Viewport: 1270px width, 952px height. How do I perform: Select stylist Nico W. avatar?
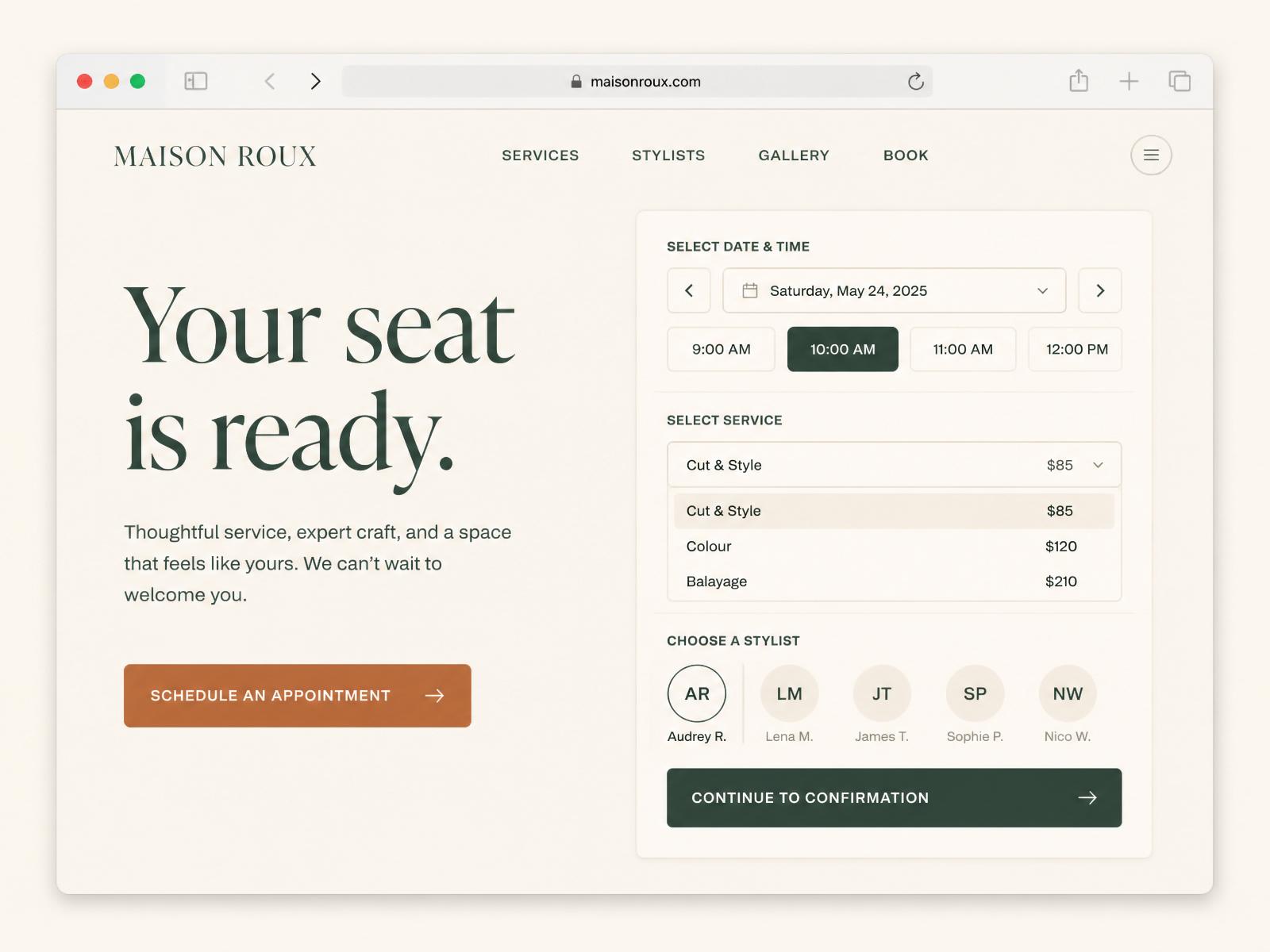pyautogui.click(x=1068, y=693)
